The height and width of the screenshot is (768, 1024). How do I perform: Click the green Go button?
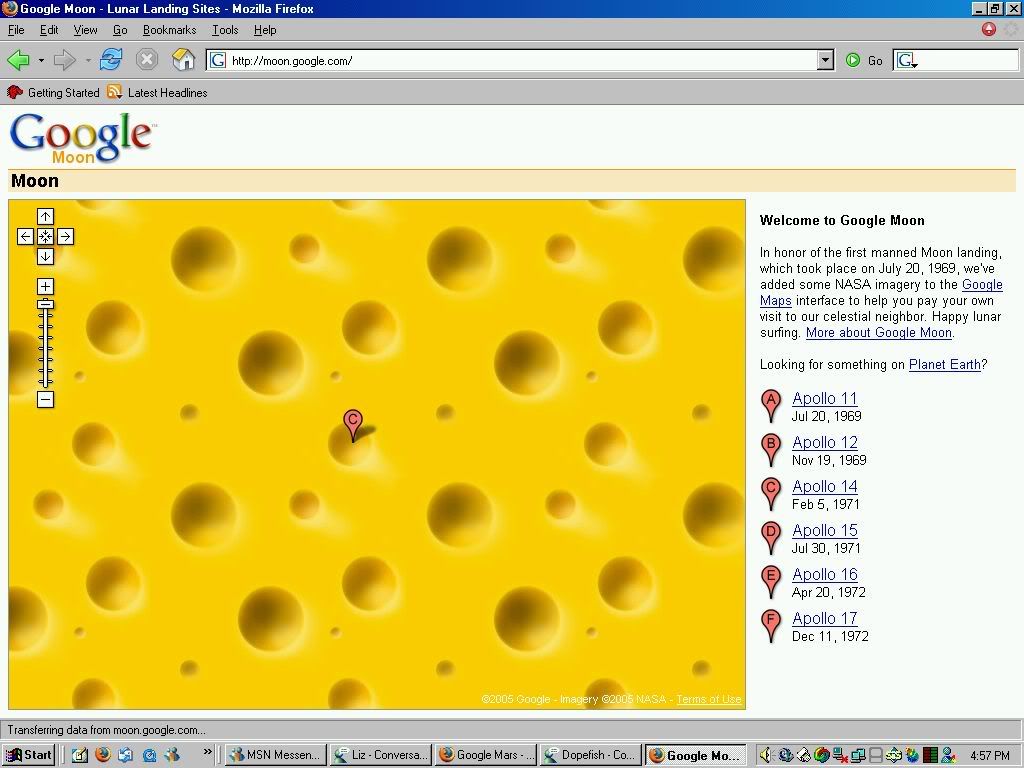pyautogui.click(x=865, y=61)
